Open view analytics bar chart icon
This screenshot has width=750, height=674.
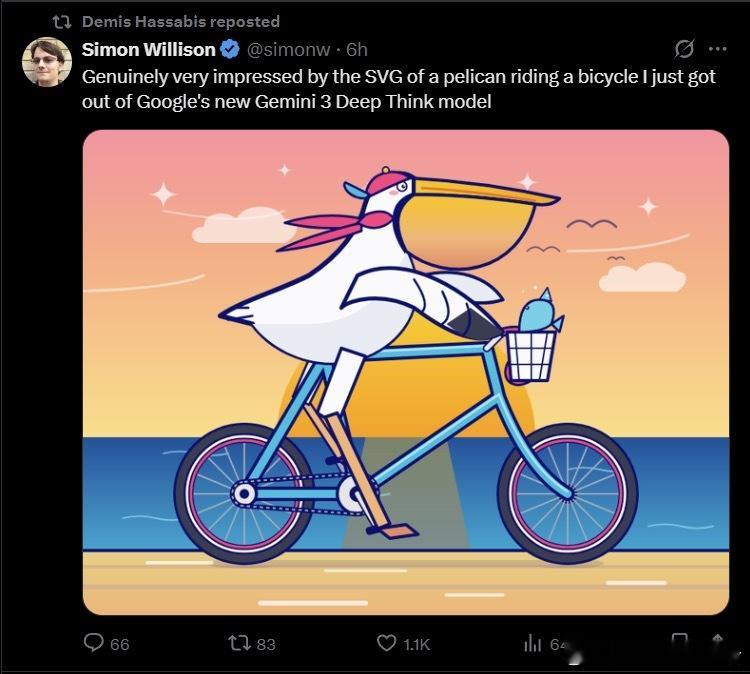(x=533, y=643)
